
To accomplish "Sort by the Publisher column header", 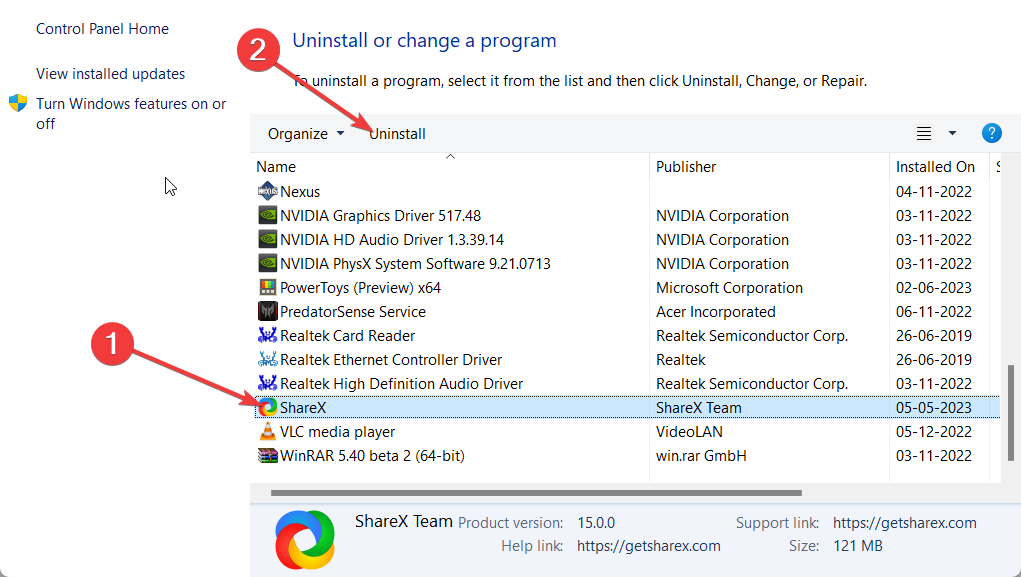I will [x=686, y=167].
